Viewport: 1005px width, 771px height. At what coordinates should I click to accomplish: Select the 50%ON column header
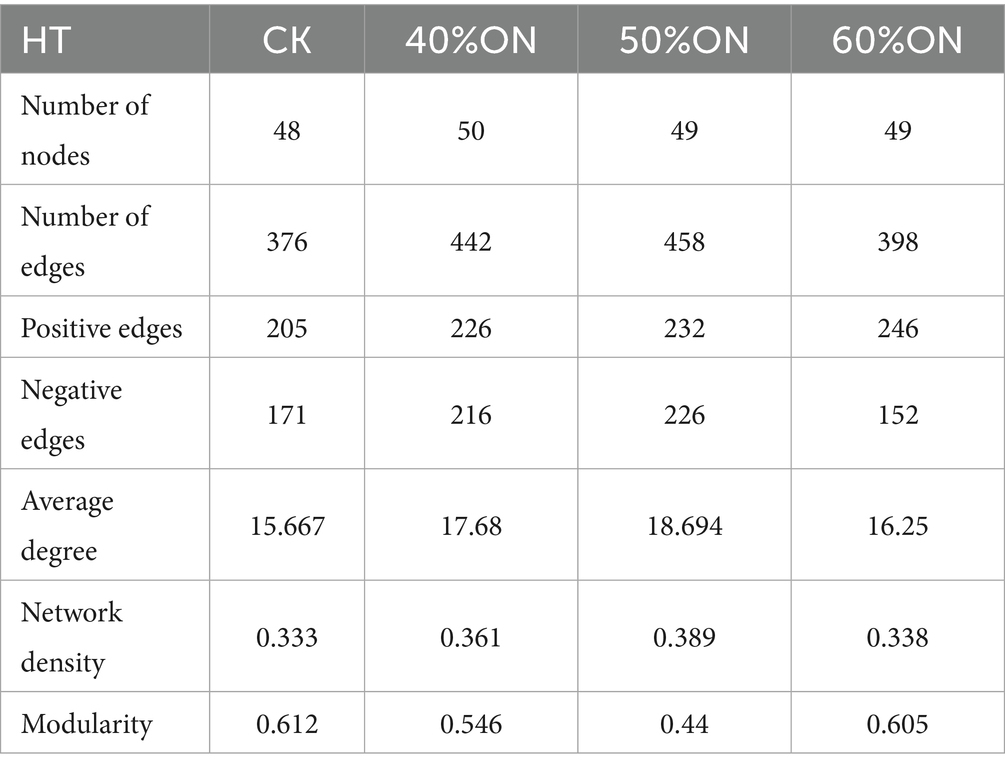click(684, 39)
